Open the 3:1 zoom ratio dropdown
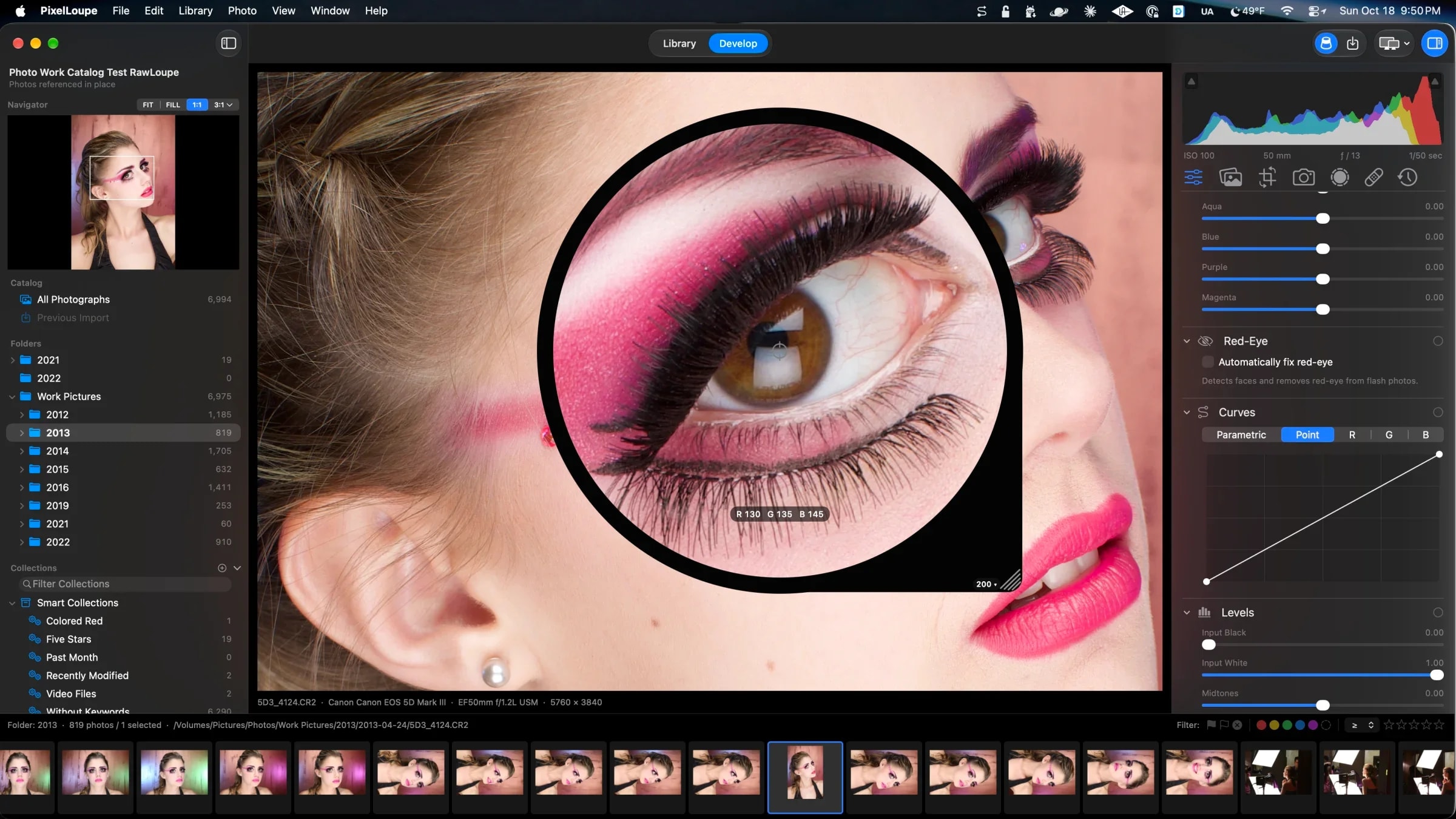This screenshot has width=1456, height=819. tap(223, 104)
